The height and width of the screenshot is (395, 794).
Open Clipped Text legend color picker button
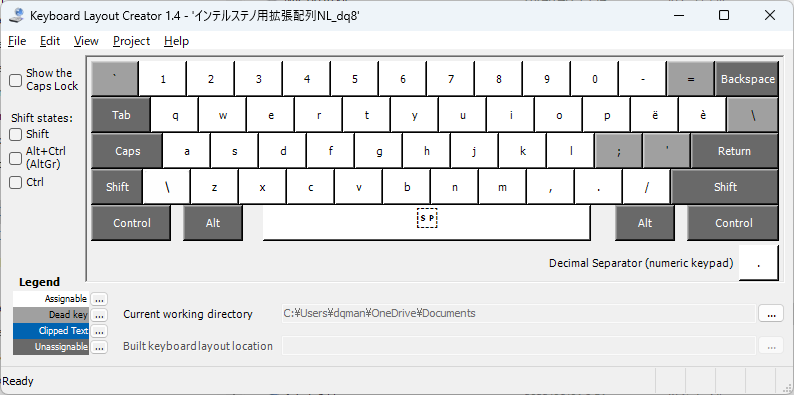pos(99,331)
